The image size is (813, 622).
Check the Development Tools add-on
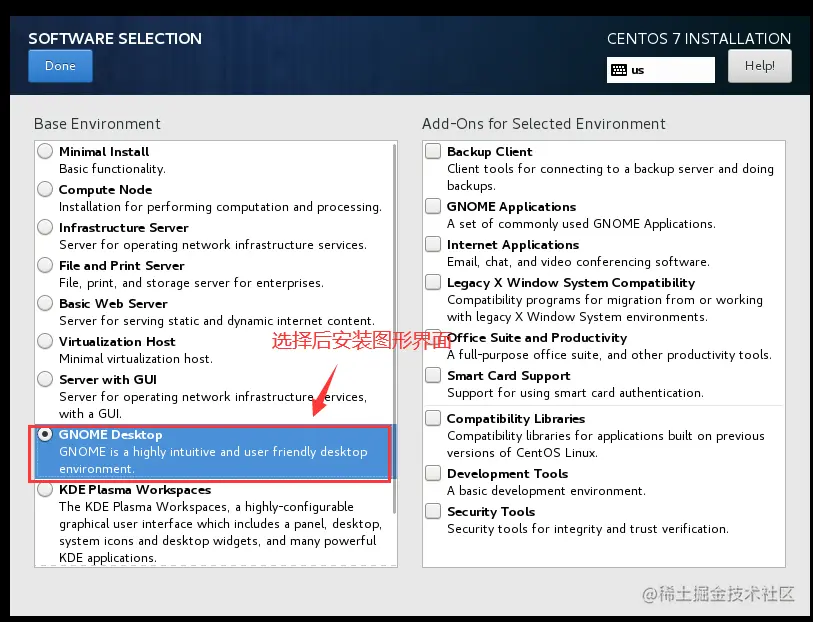point(433,473)
